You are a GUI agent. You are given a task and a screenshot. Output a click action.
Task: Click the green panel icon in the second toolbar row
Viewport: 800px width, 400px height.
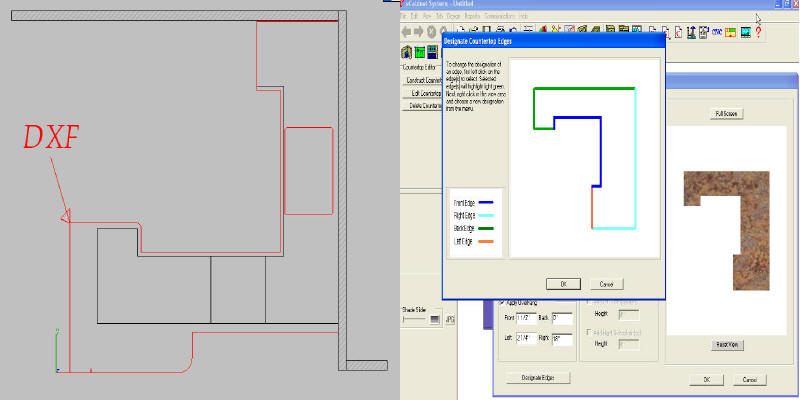[420, 53]
